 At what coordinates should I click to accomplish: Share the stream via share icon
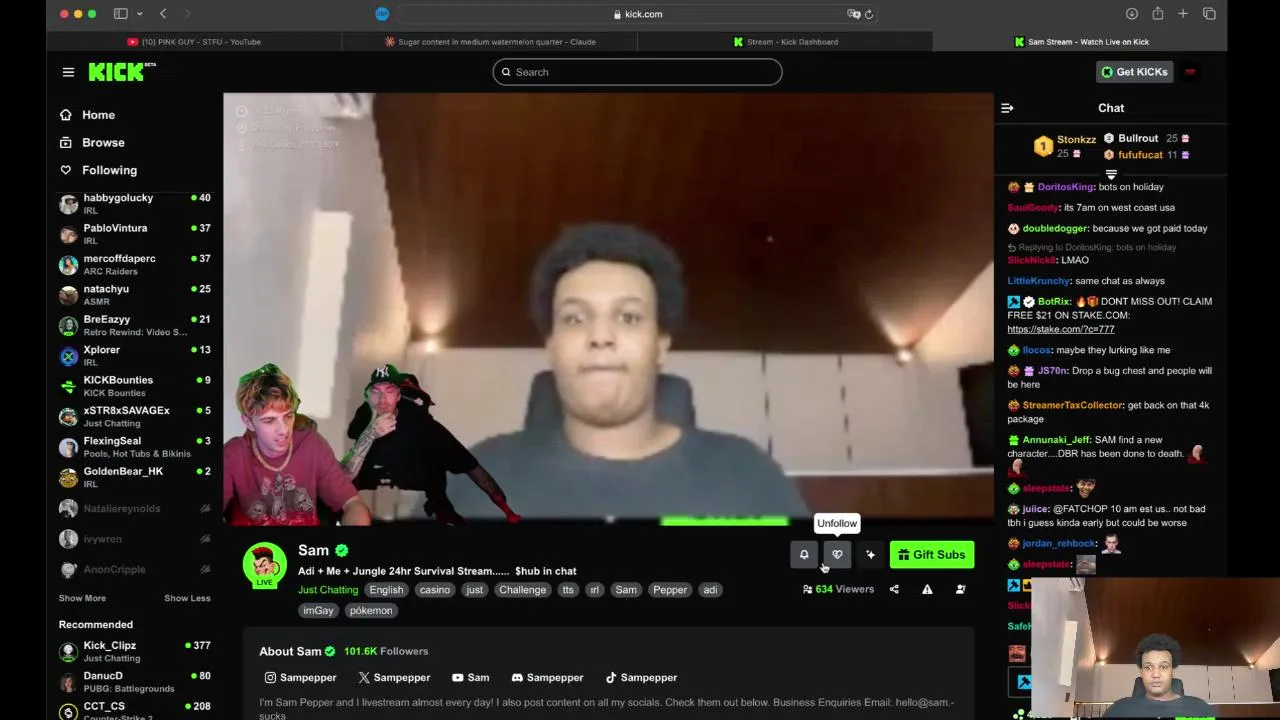point(894,589)
